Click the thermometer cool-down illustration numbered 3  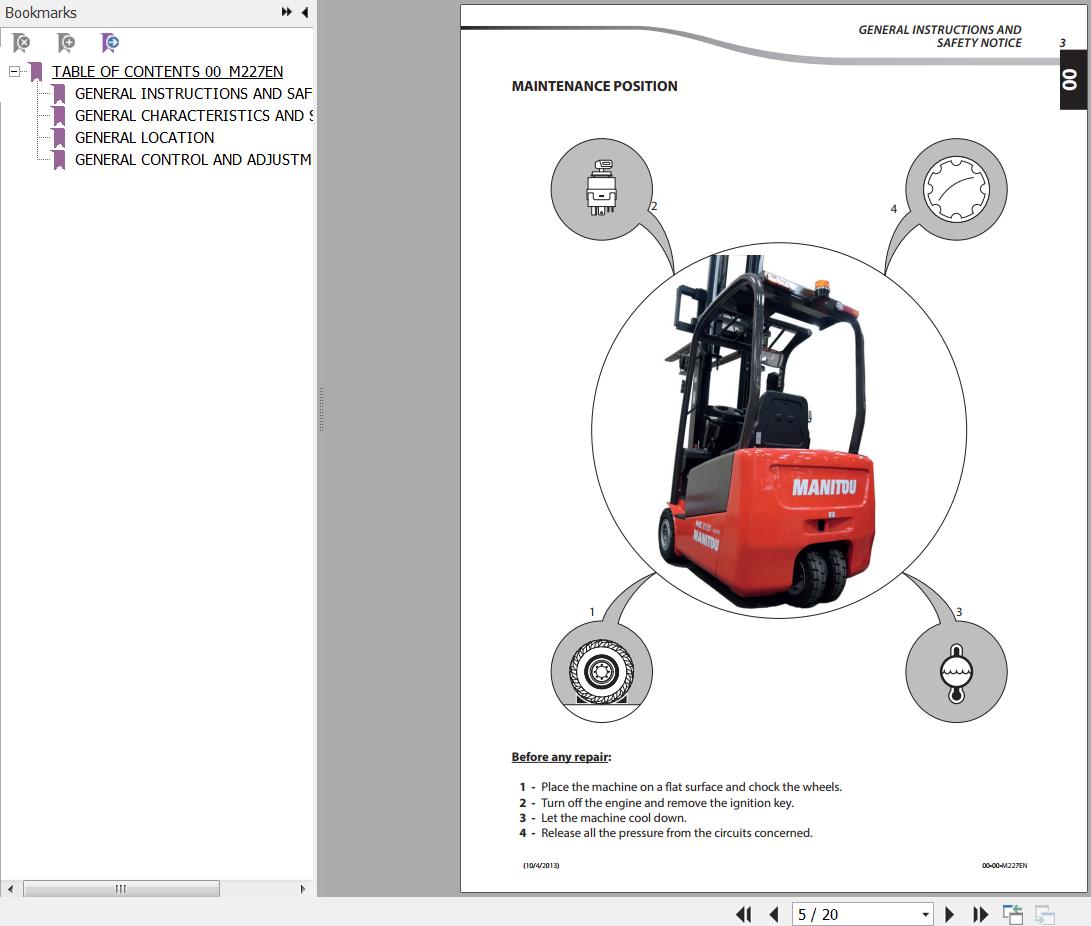click(x=956, y=671)
